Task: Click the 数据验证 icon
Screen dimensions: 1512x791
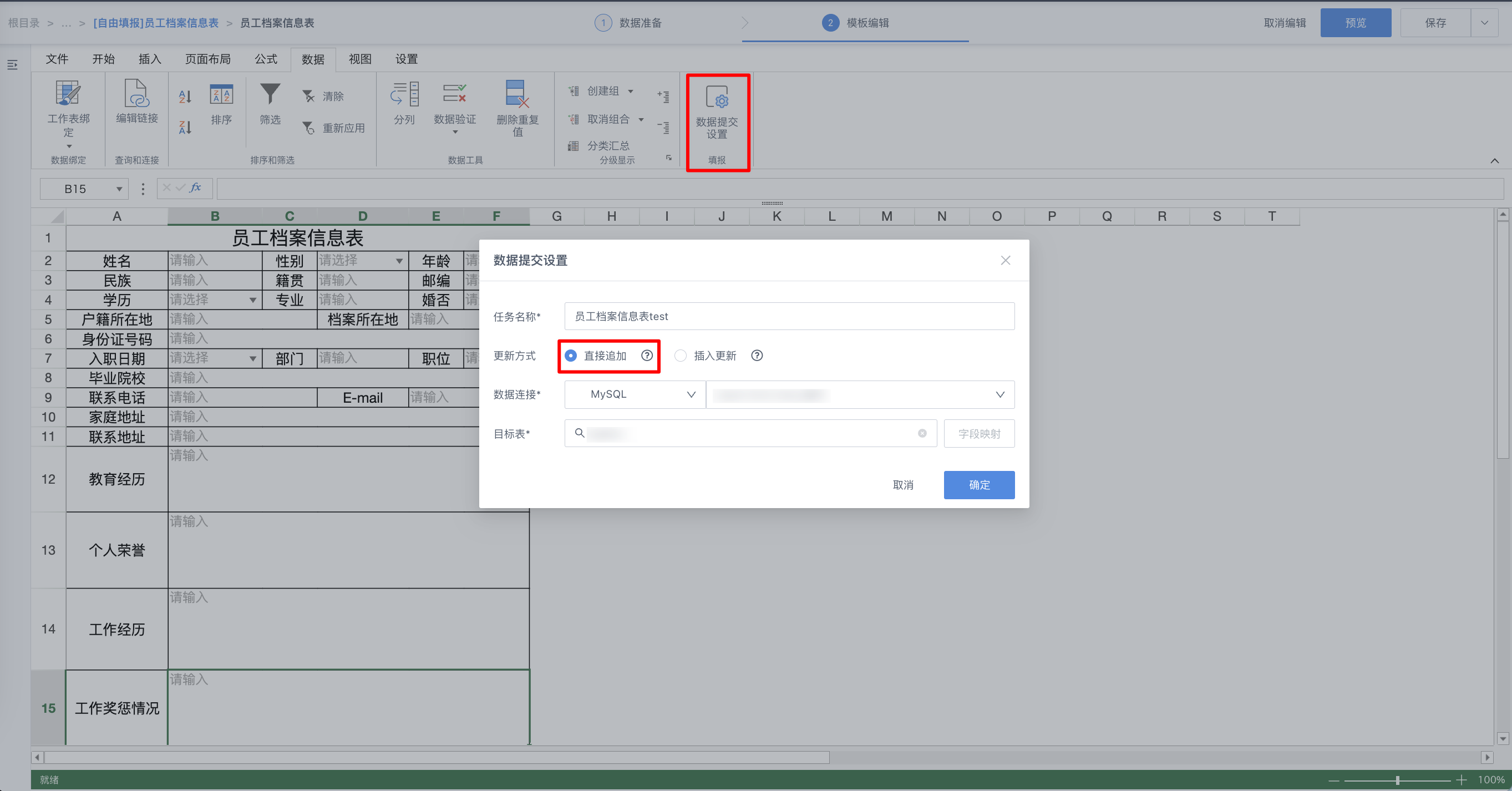Action: pos(454,94)
